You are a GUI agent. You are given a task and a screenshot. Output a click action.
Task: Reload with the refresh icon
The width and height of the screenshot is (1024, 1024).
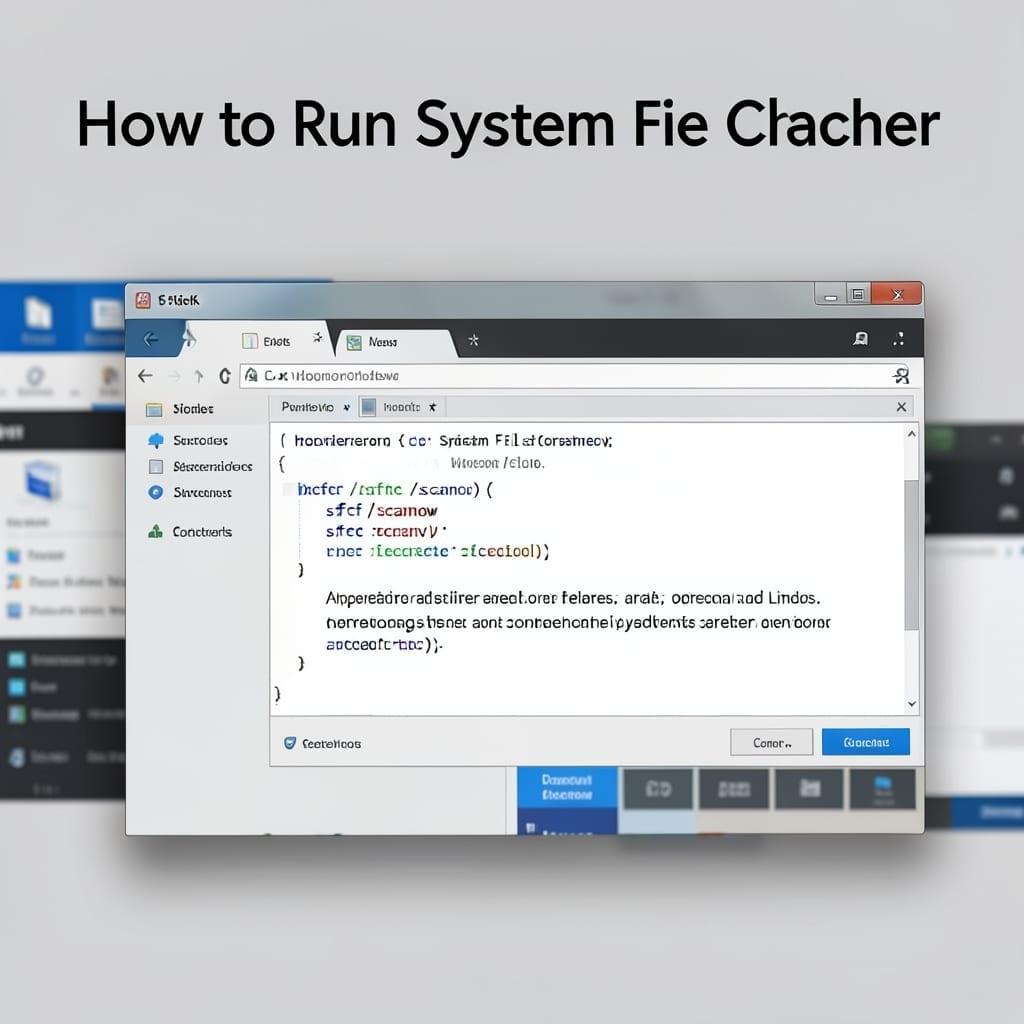pos(225,376)
